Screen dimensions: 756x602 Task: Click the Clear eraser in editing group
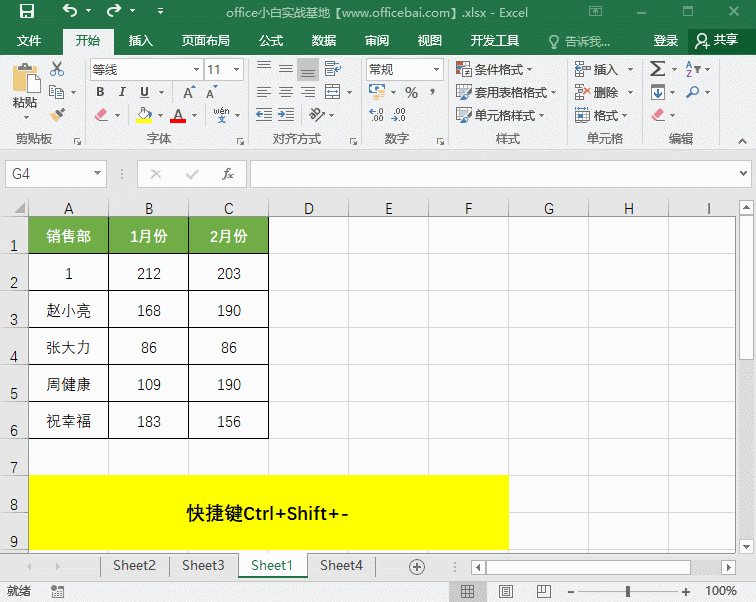point(658,115)
